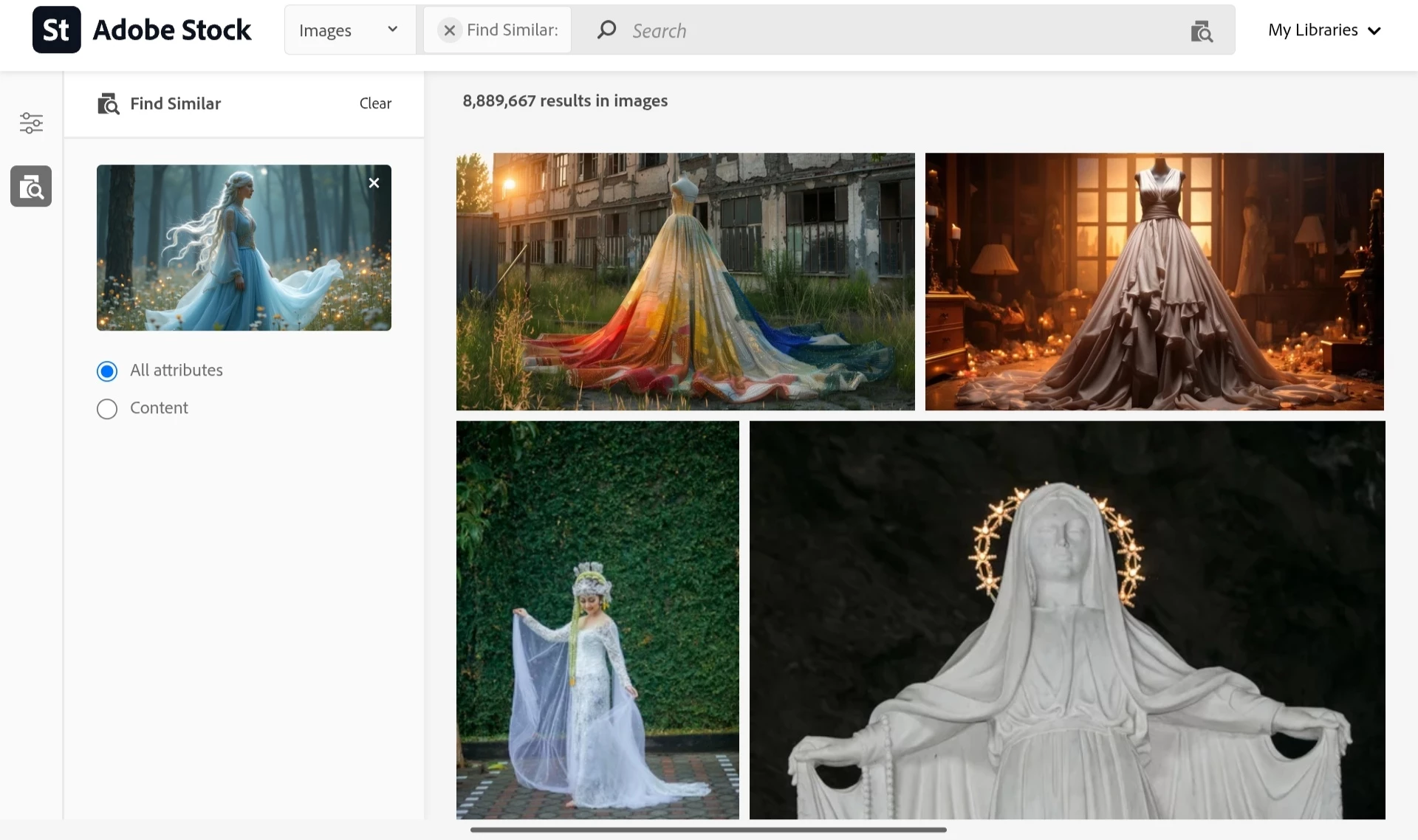Remove the Find Similar search chip
The image size is (1418, 840).
click(x=449, y=30)
